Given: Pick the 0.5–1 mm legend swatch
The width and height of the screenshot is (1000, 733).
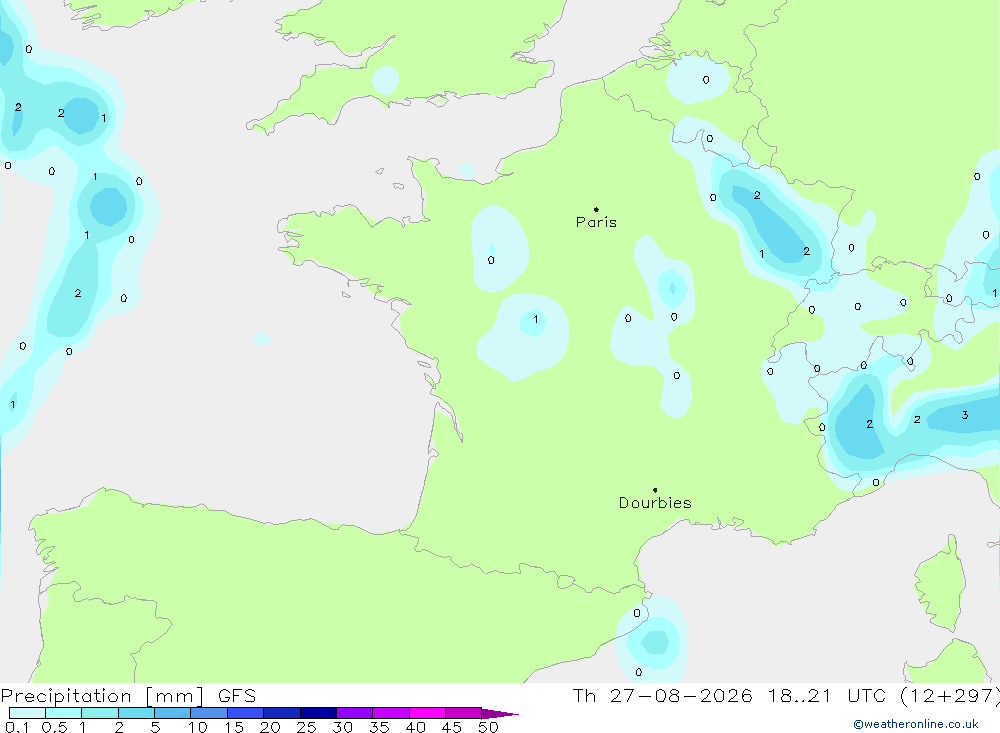Looking at the screenshot, I should 64,713.
